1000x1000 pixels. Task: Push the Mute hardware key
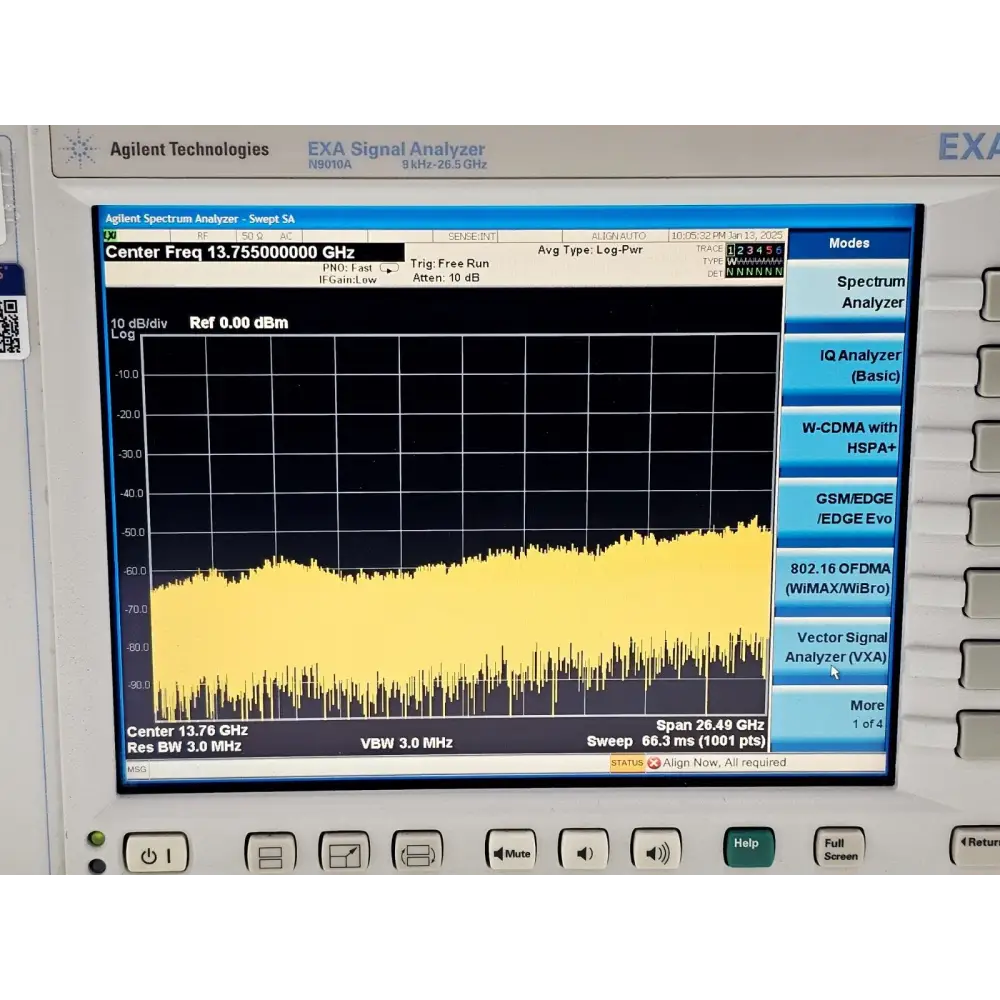511,851
